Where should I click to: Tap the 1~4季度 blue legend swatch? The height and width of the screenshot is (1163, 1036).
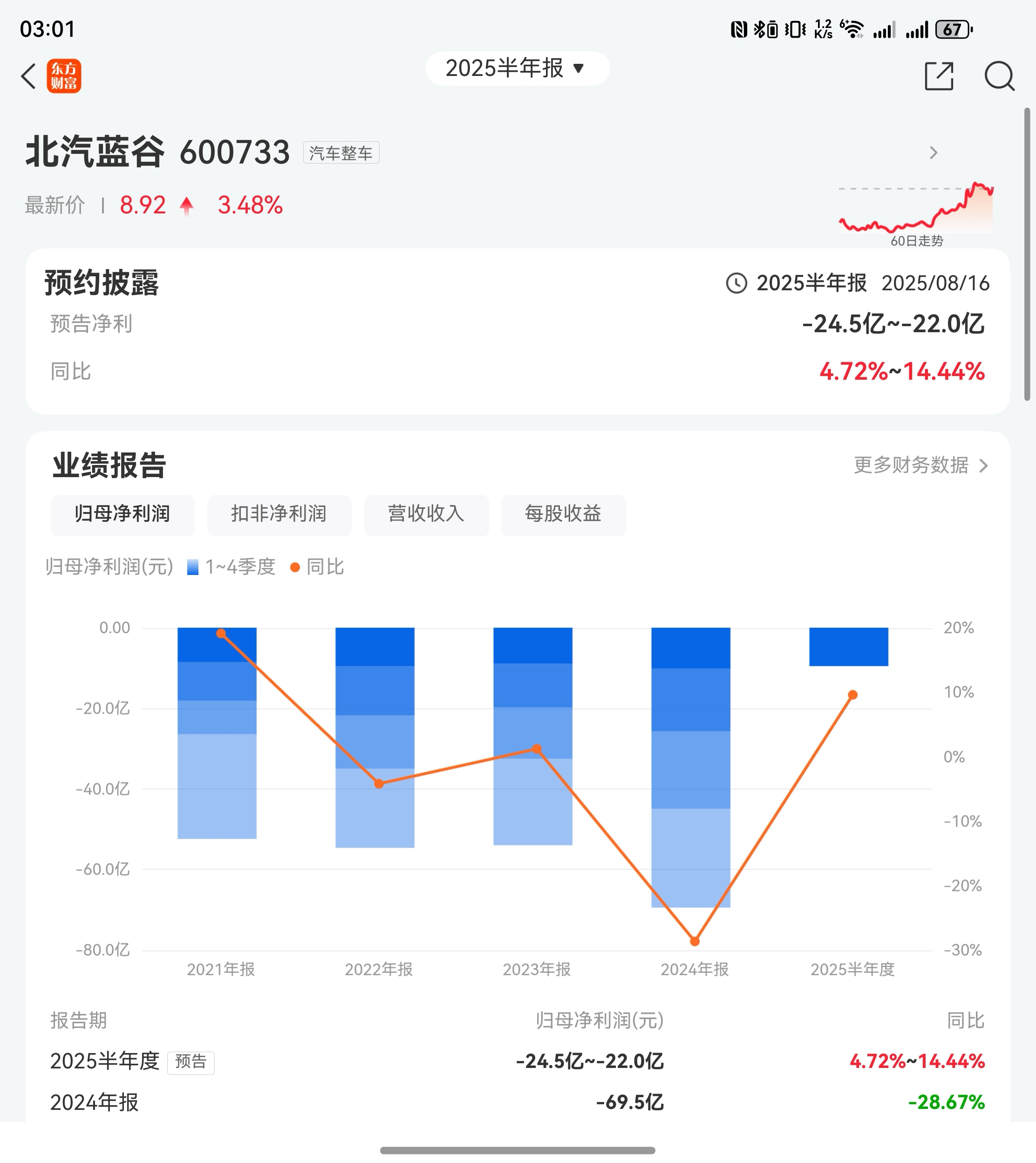tap(193, 568)
